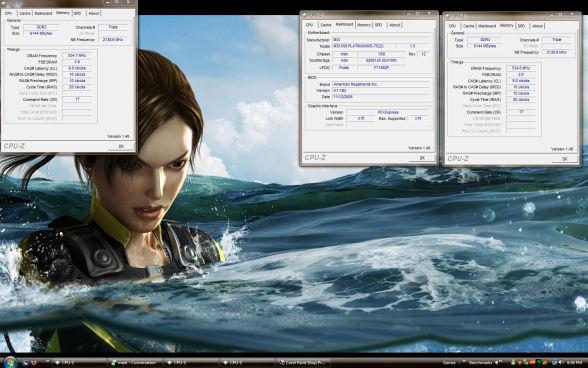The width and height of the screenshot is (588, 368).
Task: Click NB Frequency value in right window
Action: [x=557, y=52]
